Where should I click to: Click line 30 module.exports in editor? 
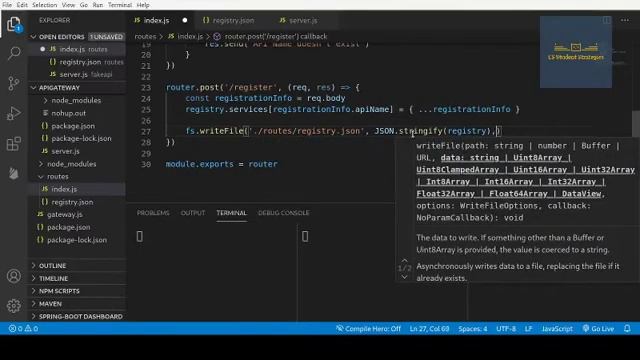click(x=221, y=164)
